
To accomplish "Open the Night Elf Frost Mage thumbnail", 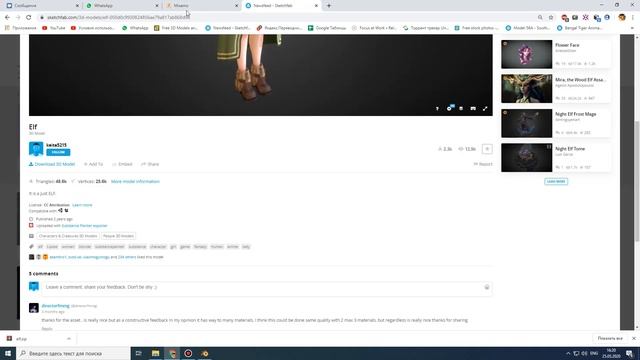I will tap(527, 123).
